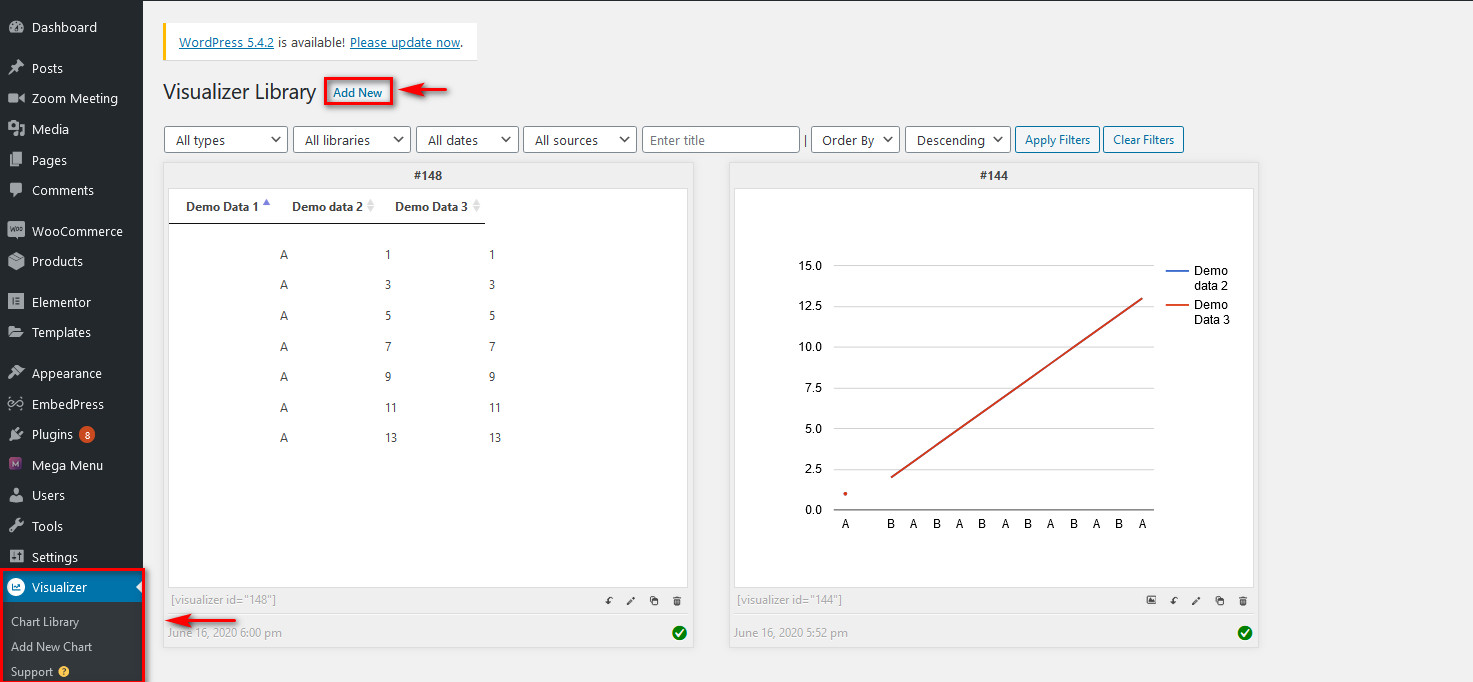
Task: Delete chart #144 with the trash icon
Action: coord(1243,601)
